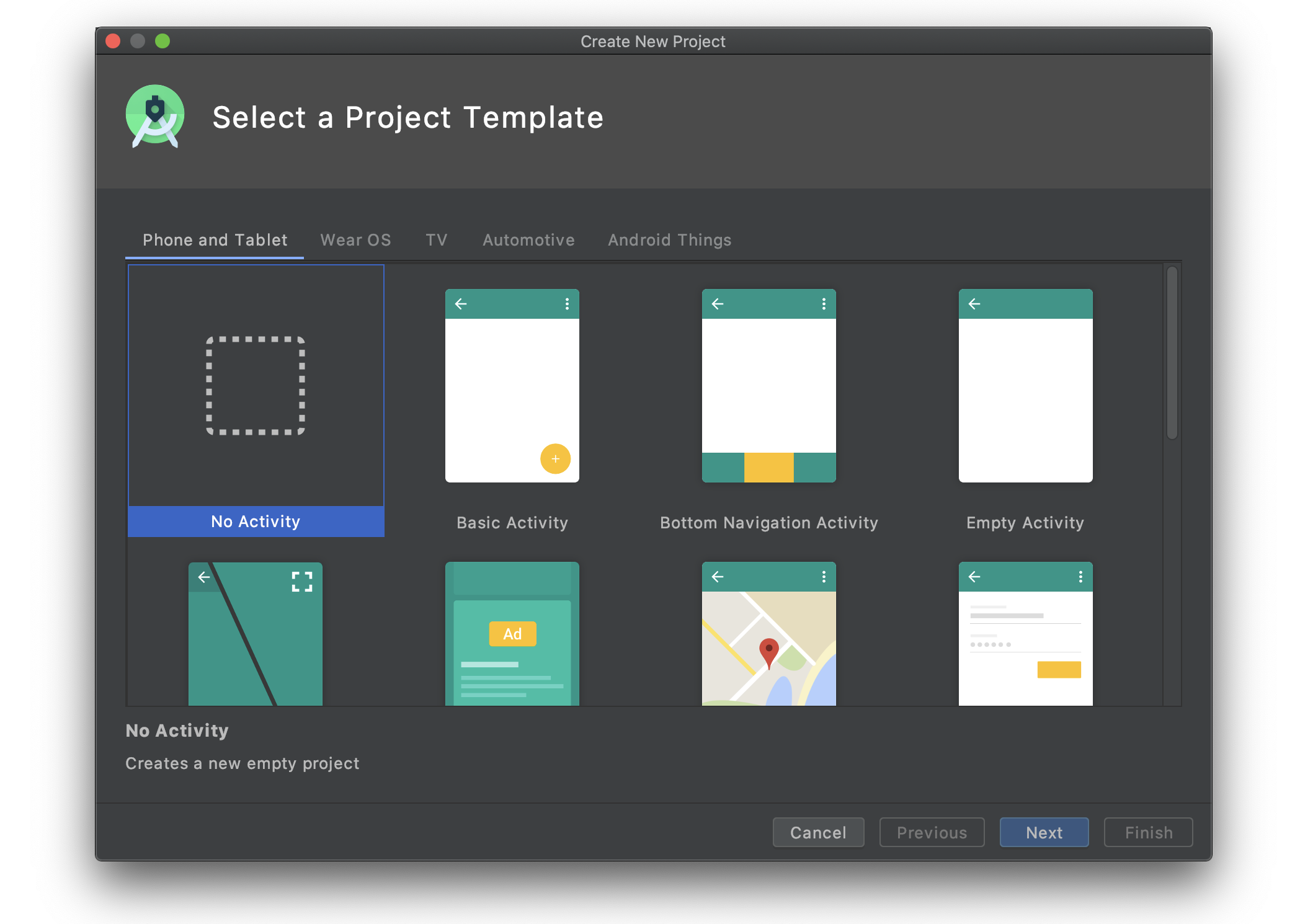
Task: Select the Ad banner activity template
Action: [512, 634]
